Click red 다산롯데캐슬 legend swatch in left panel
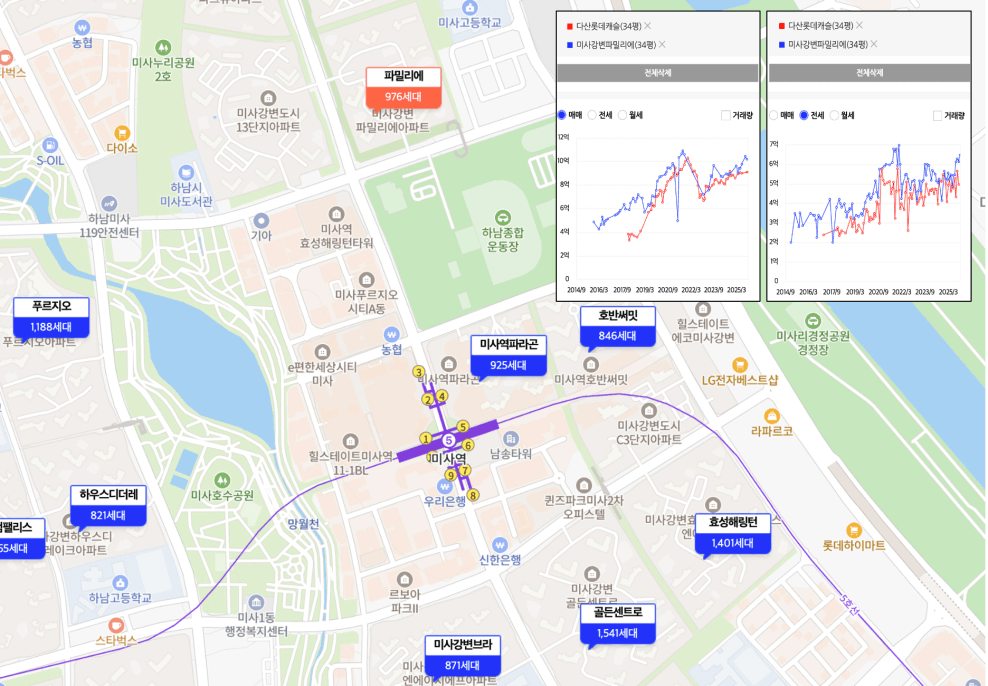 [569, 25]
